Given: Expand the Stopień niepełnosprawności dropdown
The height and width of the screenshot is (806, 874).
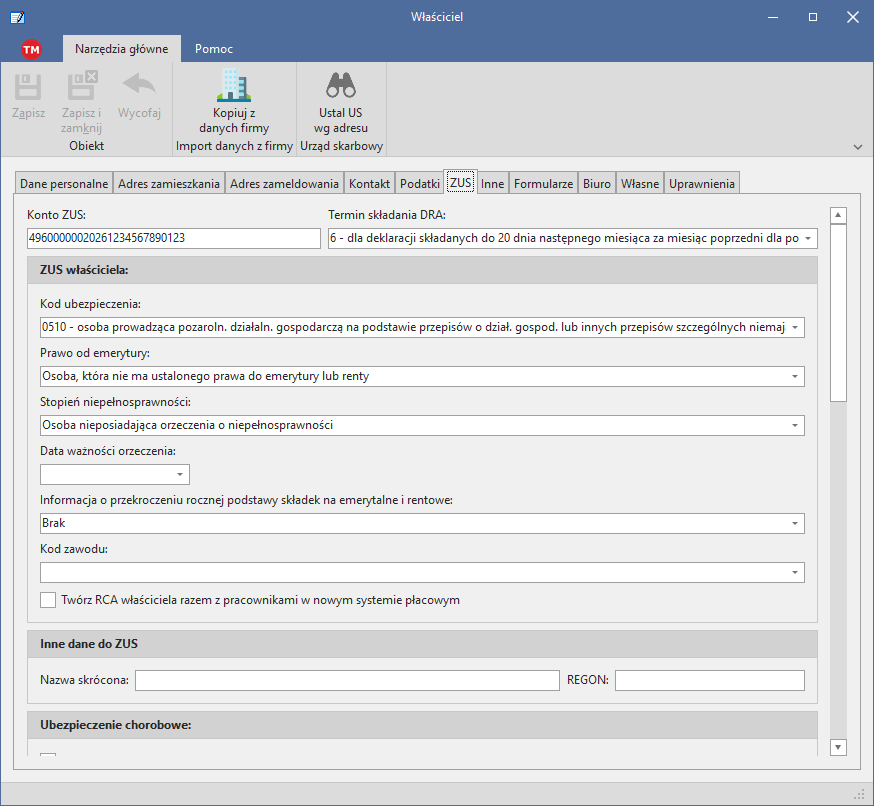Looking at the screenshot, I should click(795, 425).
